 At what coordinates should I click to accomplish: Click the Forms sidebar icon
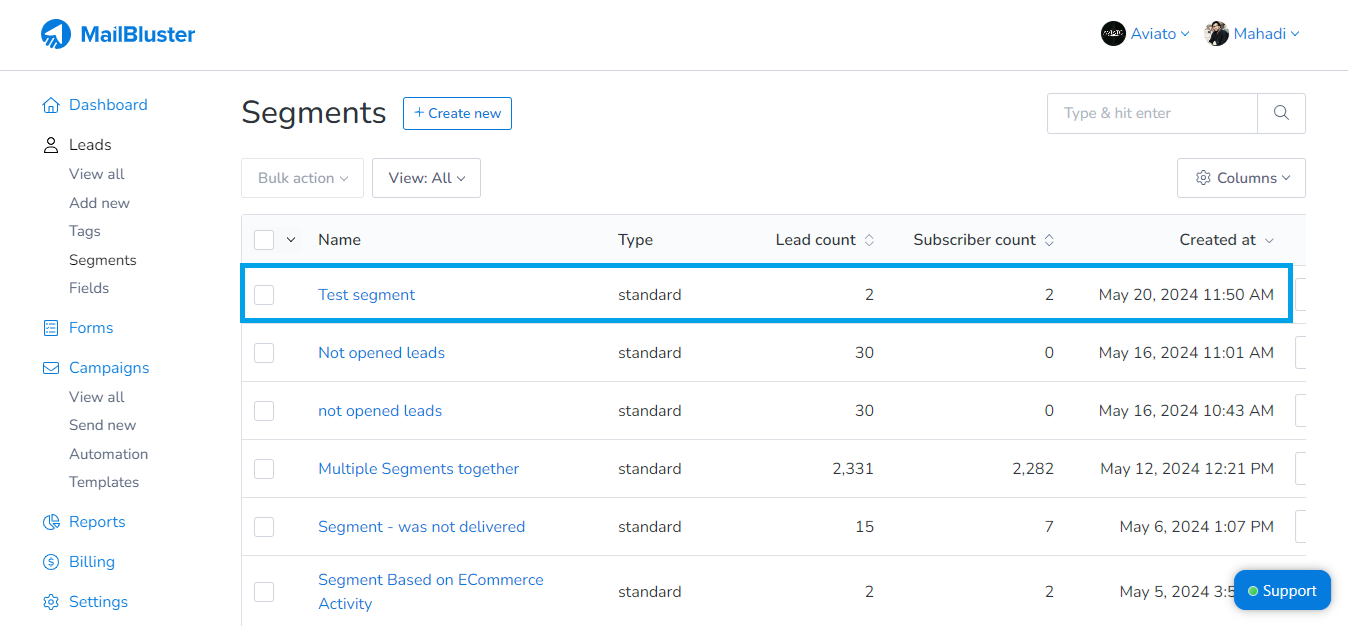point(51,328)
